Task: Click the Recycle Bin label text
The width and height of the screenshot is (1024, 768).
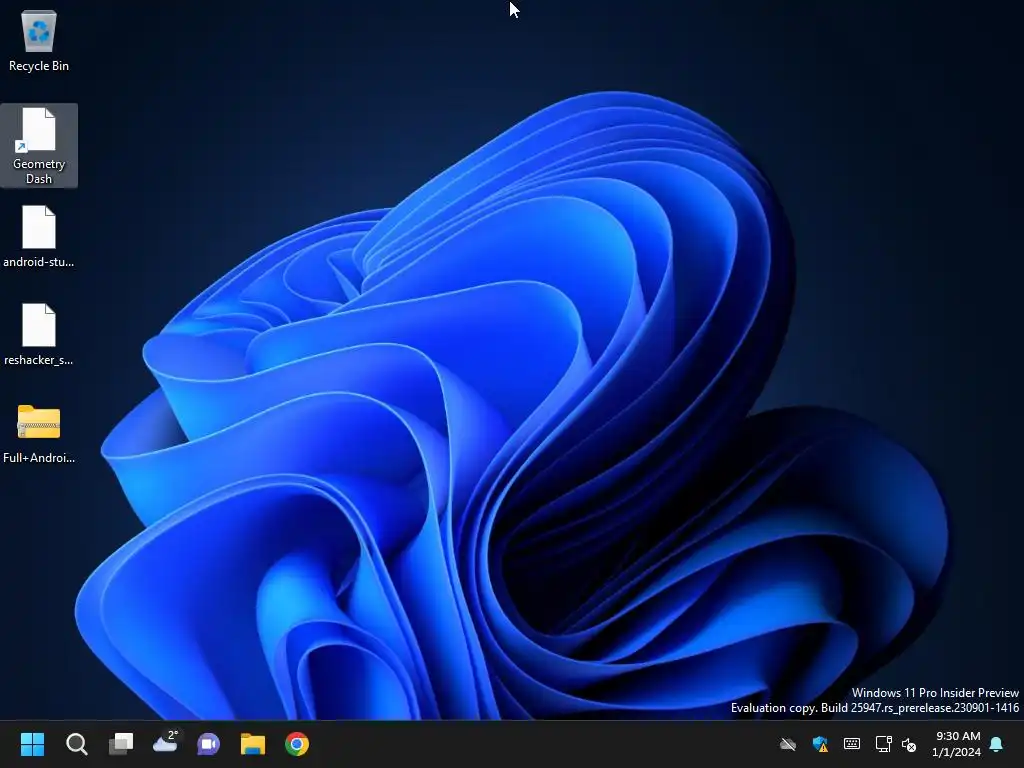Action: [39, 66]
